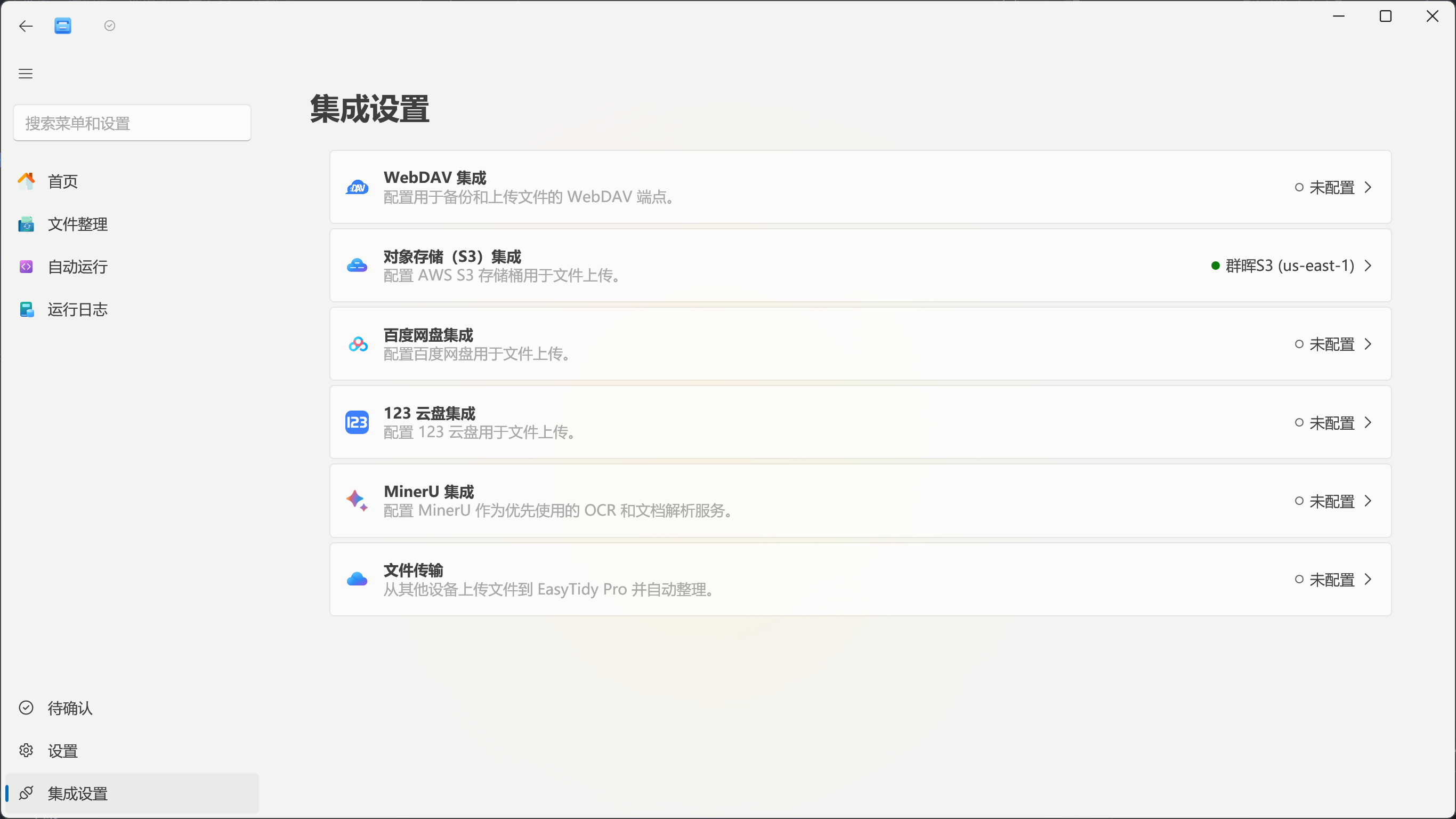1456x819 pixels.
Task: Click the WebDAV 集成 title
Action: (435, 178)
